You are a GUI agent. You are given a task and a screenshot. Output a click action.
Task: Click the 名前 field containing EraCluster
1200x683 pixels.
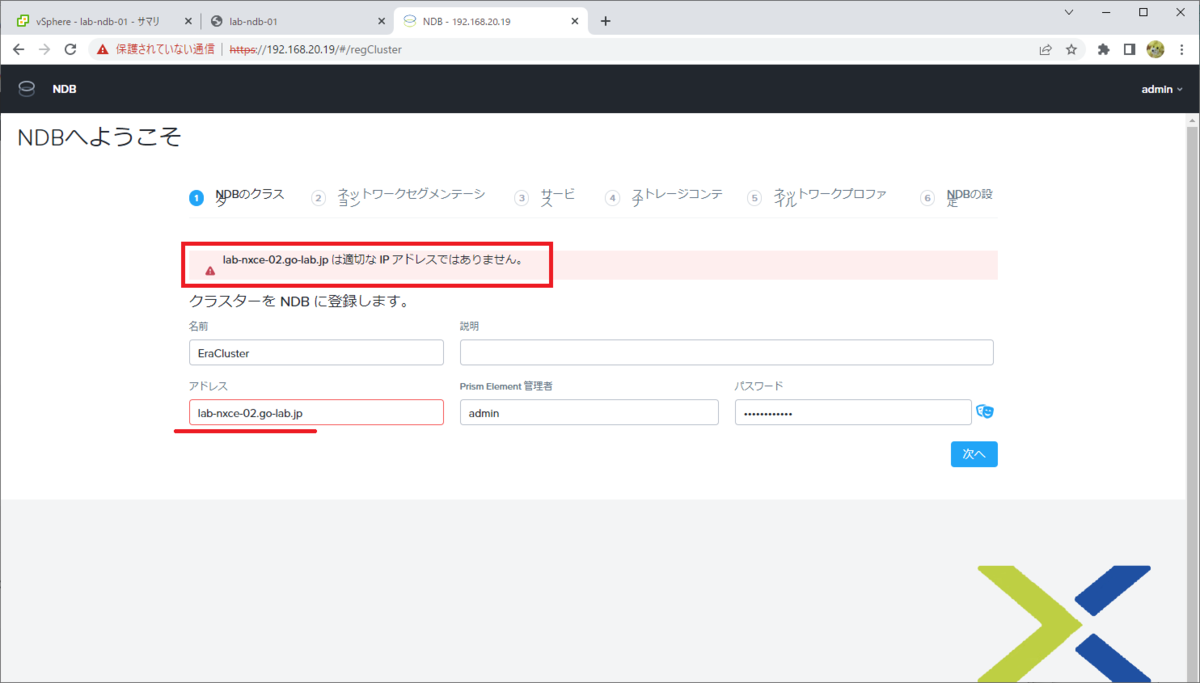click(316, 352)
